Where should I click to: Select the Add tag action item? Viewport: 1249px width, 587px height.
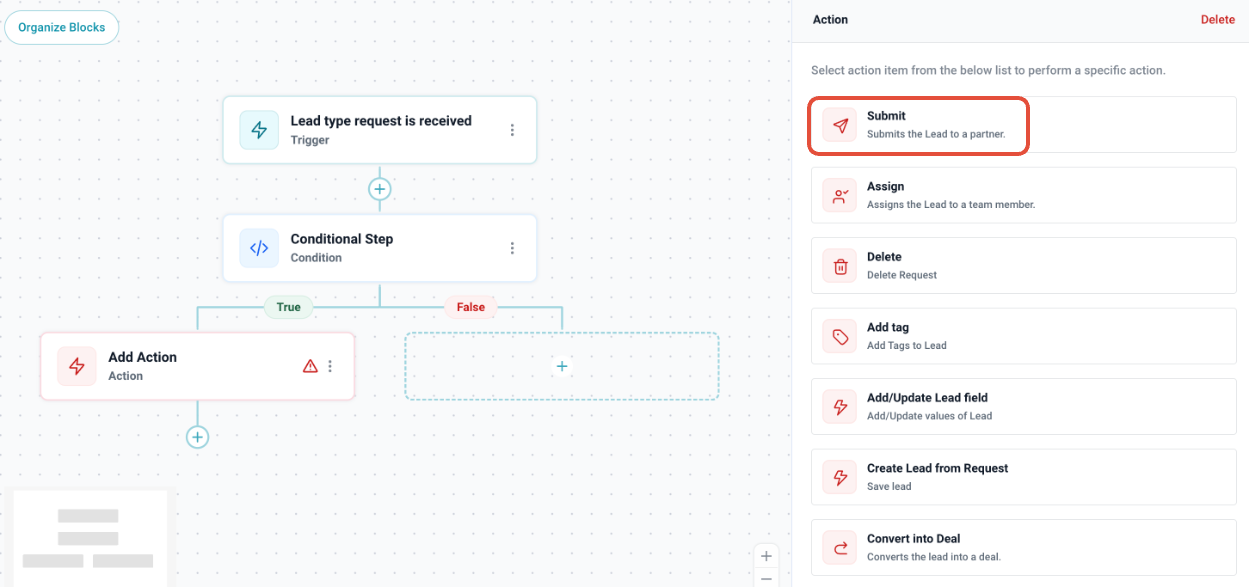(1023, 336)
